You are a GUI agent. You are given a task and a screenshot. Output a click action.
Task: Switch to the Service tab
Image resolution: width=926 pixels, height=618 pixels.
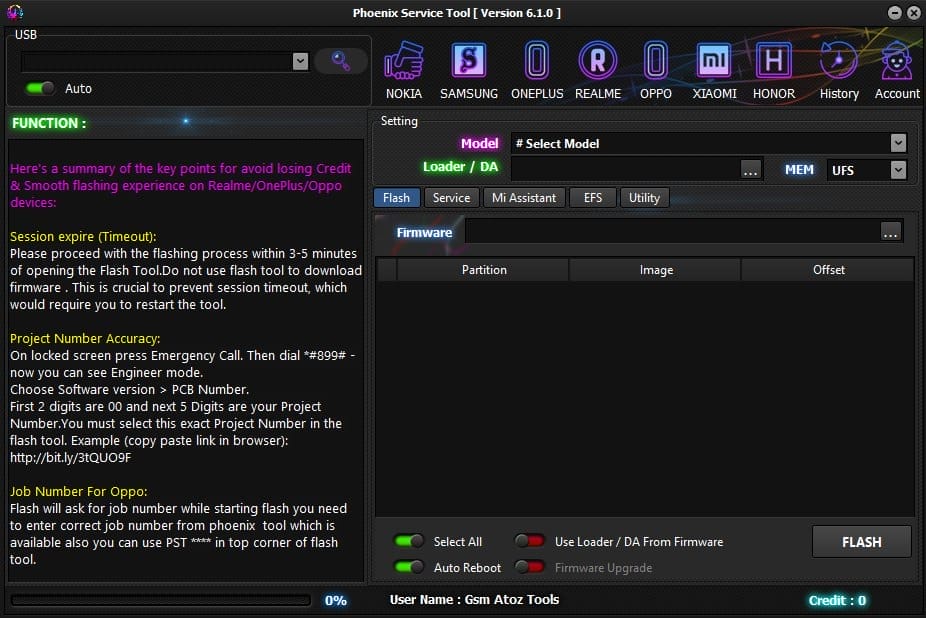[x=451, y=197]
